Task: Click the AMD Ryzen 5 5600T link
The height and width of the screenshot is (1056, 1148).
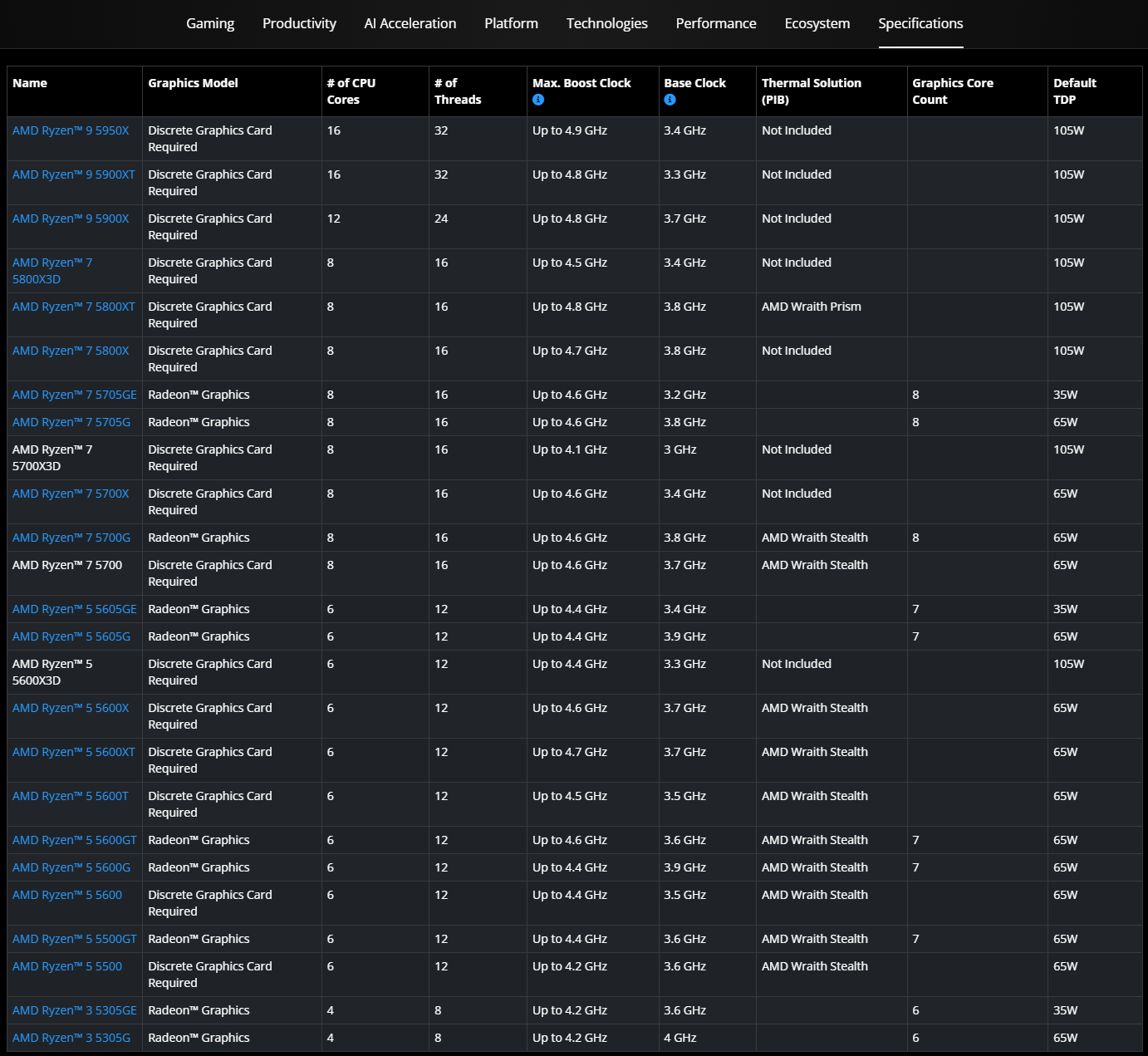Action: [71, 796]
